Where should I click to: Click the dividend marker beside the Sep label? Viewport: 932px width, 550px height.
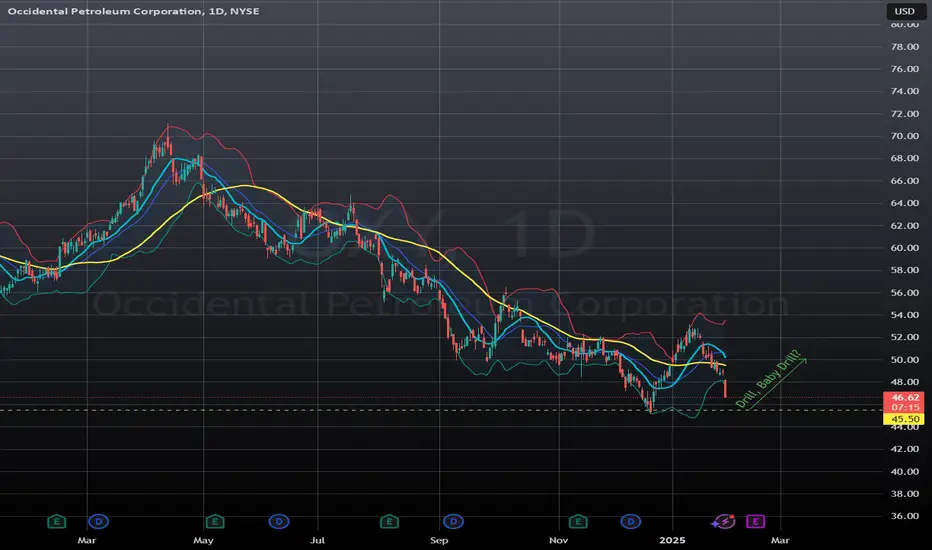(x=454, y=522)
